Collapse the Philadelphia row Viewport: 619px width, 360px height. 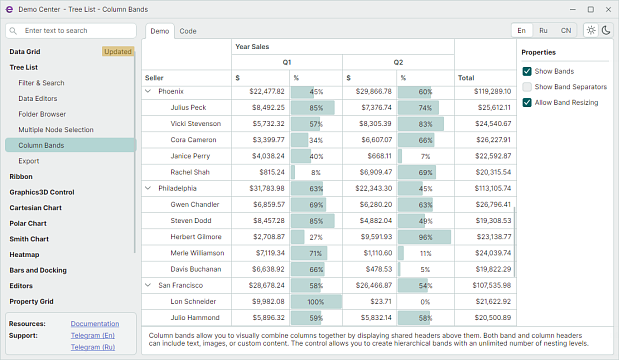[x=148, y=188]
